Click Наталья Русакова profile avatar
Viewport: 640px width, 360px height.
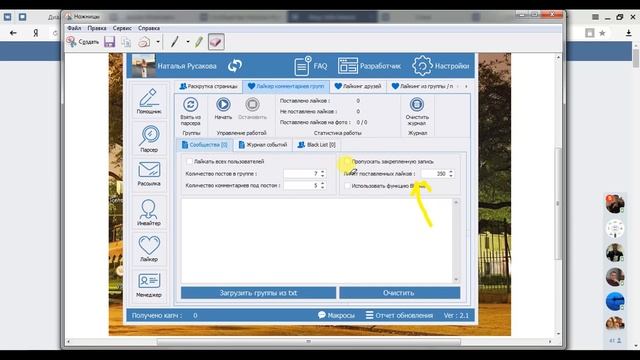pyautogui.click(x=143, y=65)
